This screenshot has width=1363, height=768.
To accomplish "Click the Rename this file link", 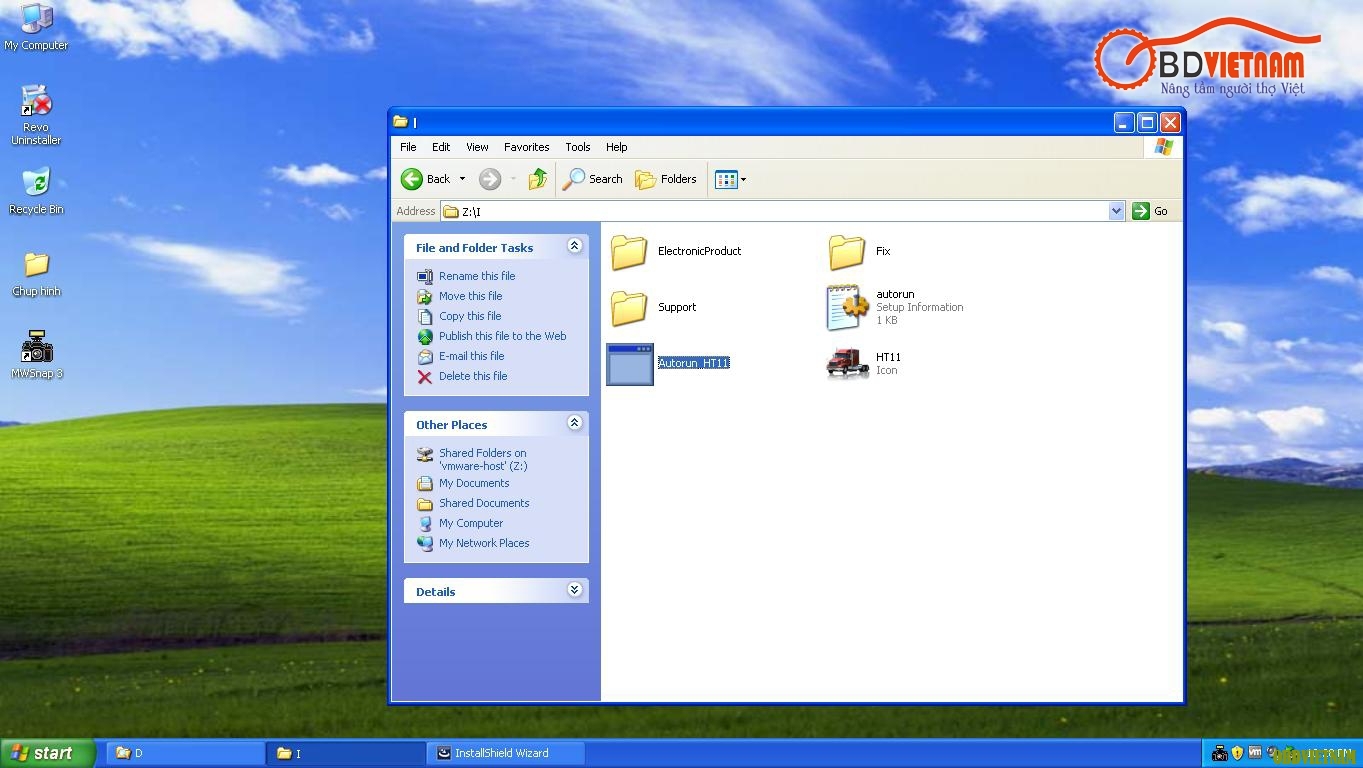I will [476, 276].
